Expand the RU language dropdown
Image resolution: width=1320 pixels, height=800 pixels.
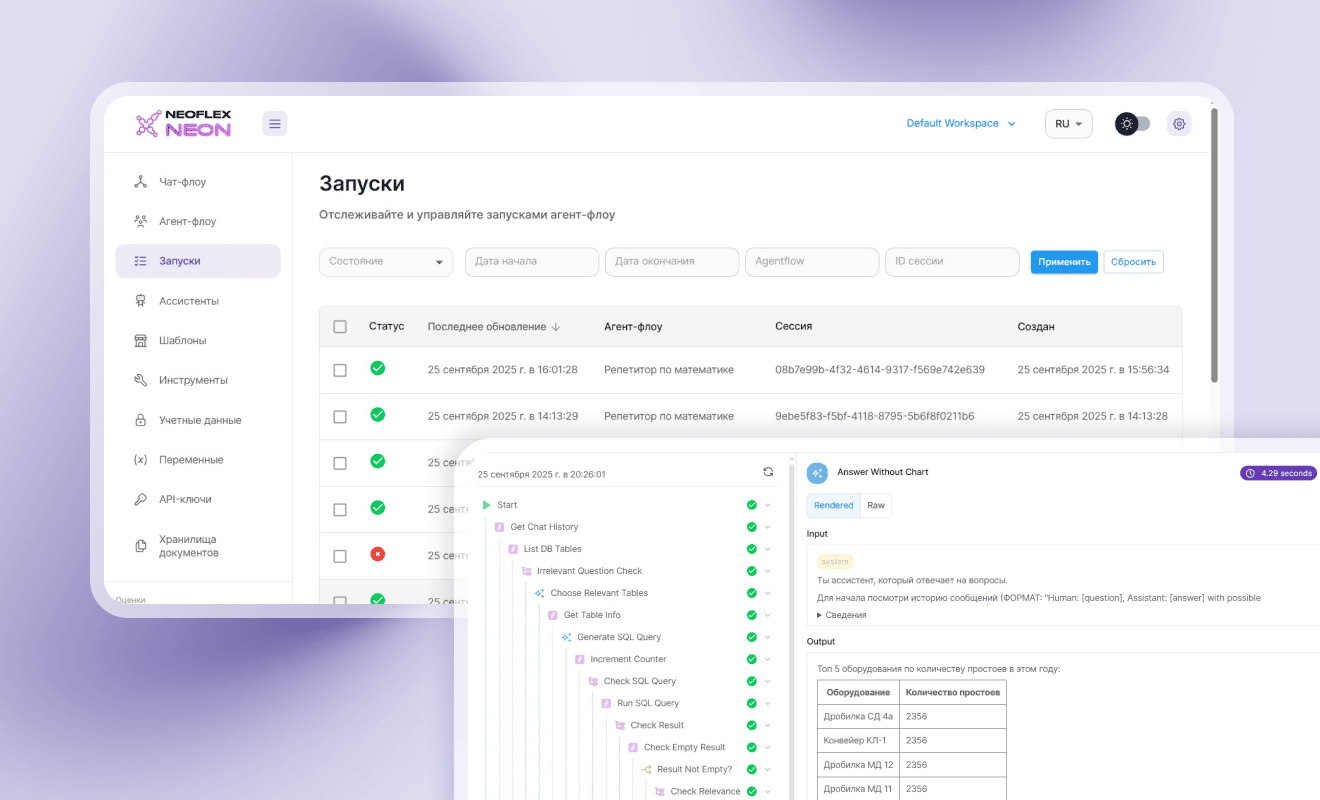point(1068,124)
